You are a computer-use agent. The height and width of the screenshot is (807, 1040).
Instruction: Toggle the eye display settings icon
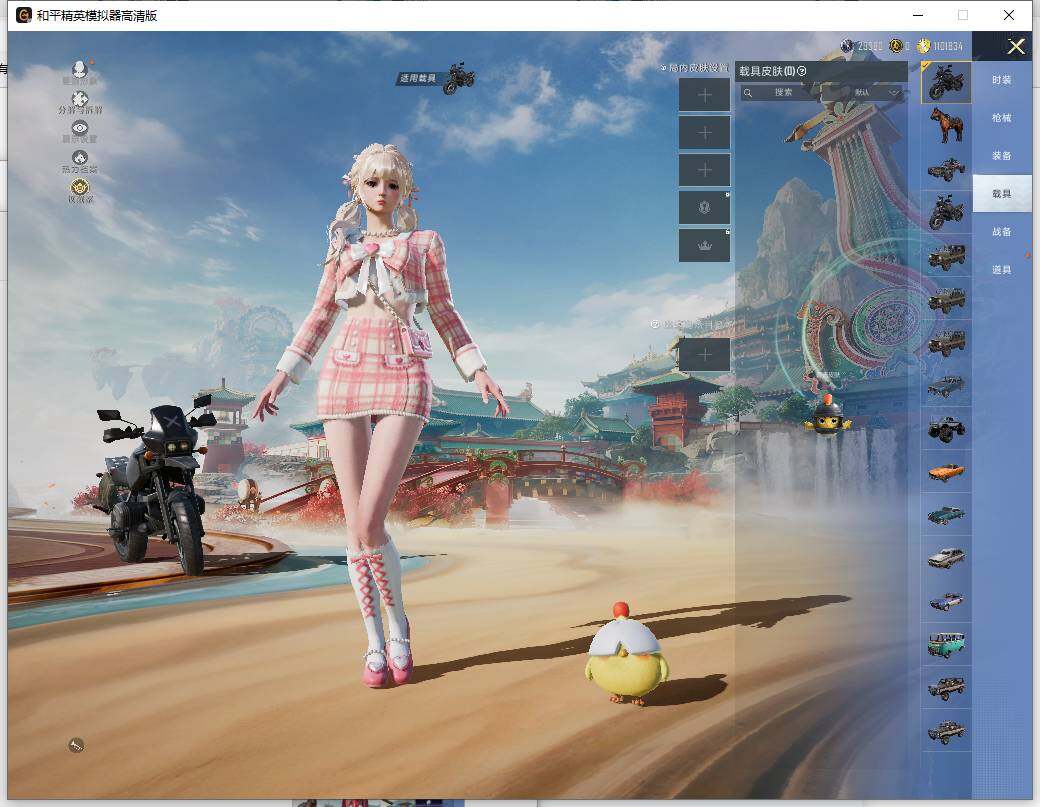pos(80,128)
